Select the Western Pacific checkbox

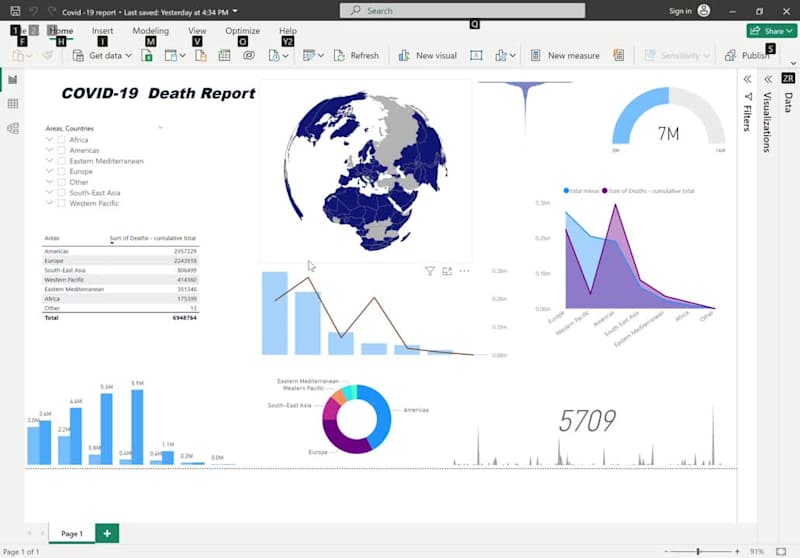(x=61, y=203)
